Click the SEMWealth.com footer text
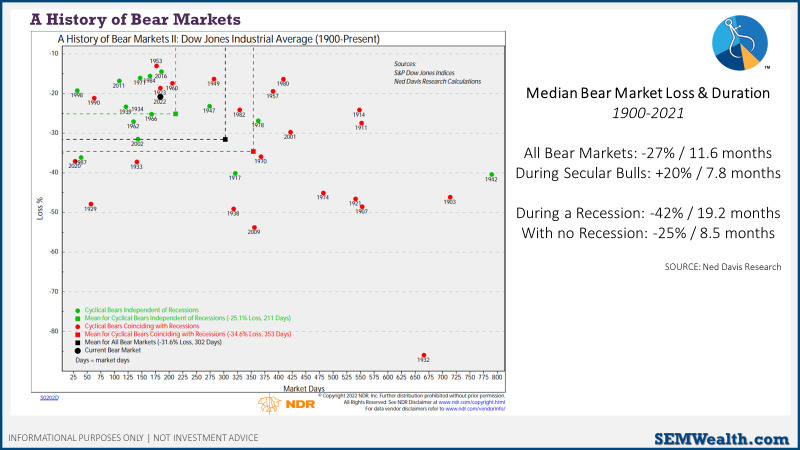Viewport: 800px width, 450px height. (x=721, y=439)
